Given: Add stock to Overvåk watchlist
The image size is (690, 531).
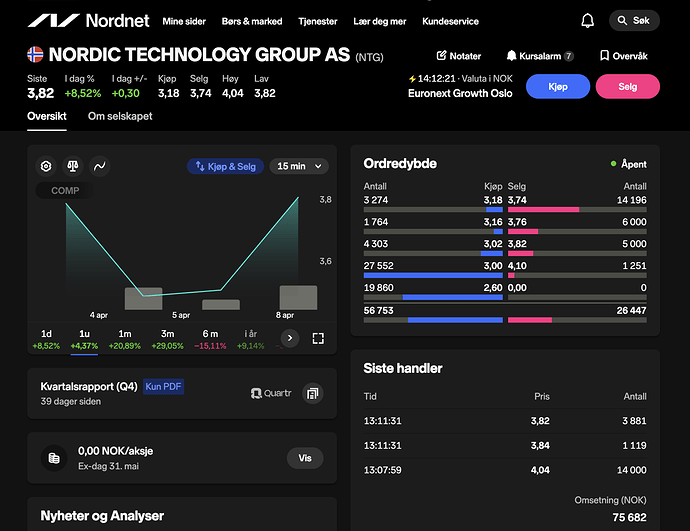Looking at the screenshot, I should point(624,56).
